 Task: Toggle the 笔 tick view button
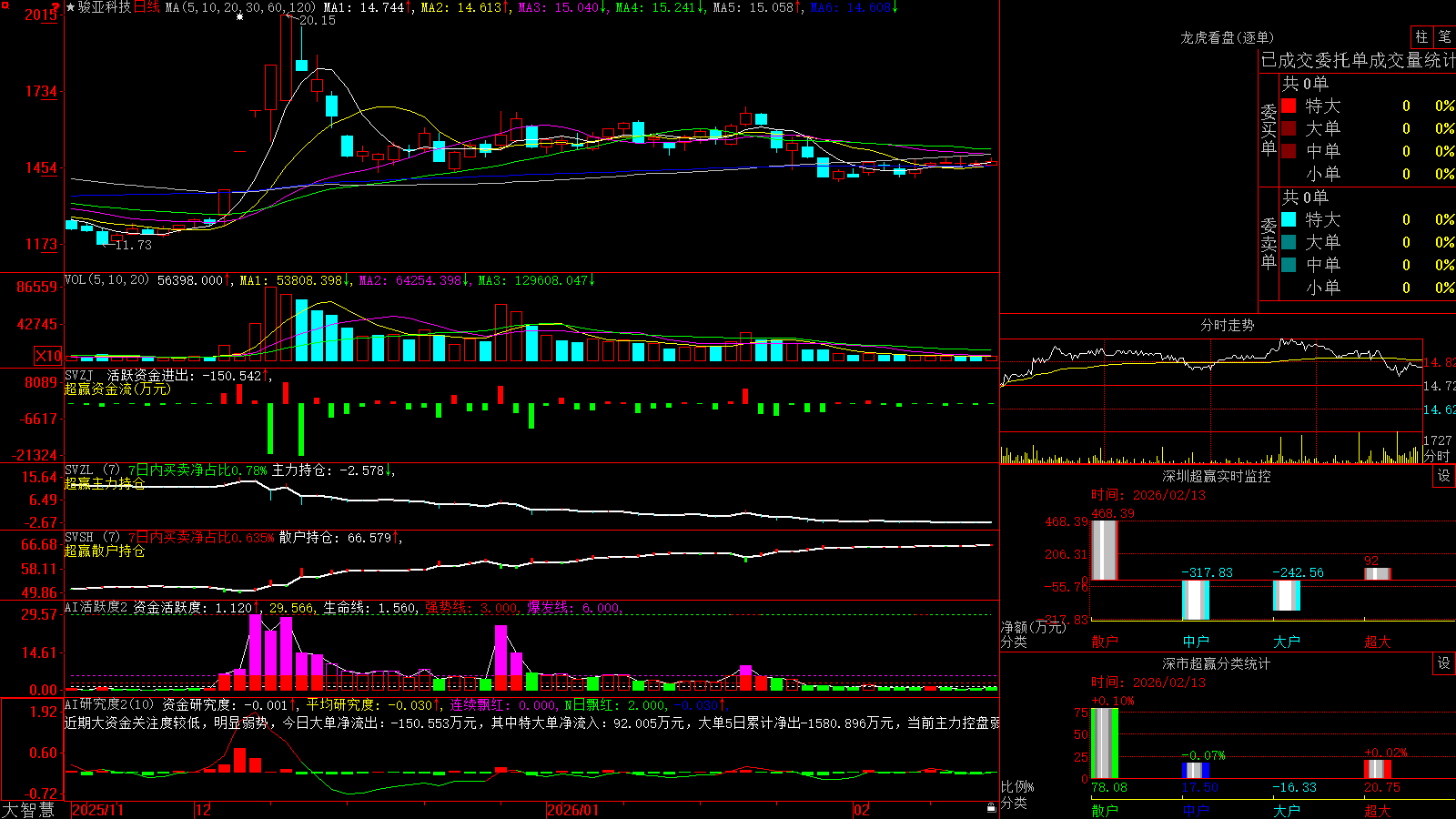(x=1444, y=37)
